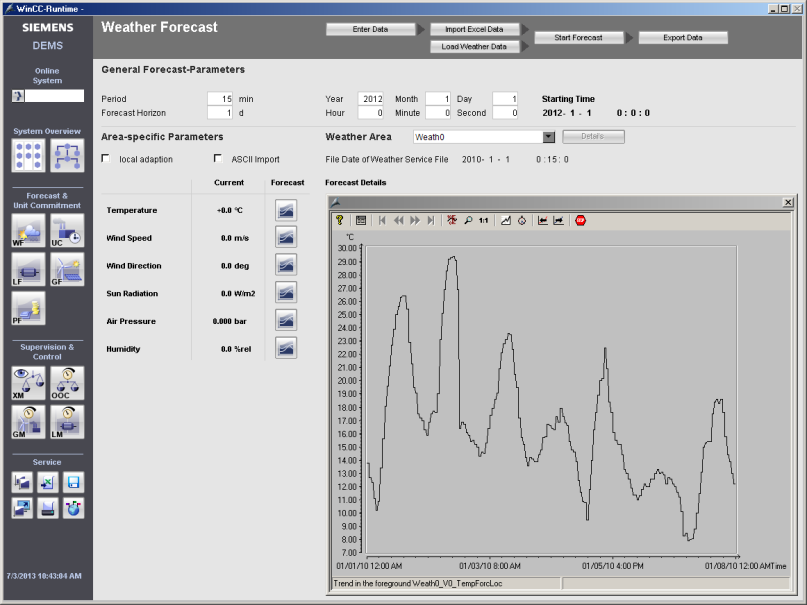Click the next trend to front icon

click(x=559, y=220)
